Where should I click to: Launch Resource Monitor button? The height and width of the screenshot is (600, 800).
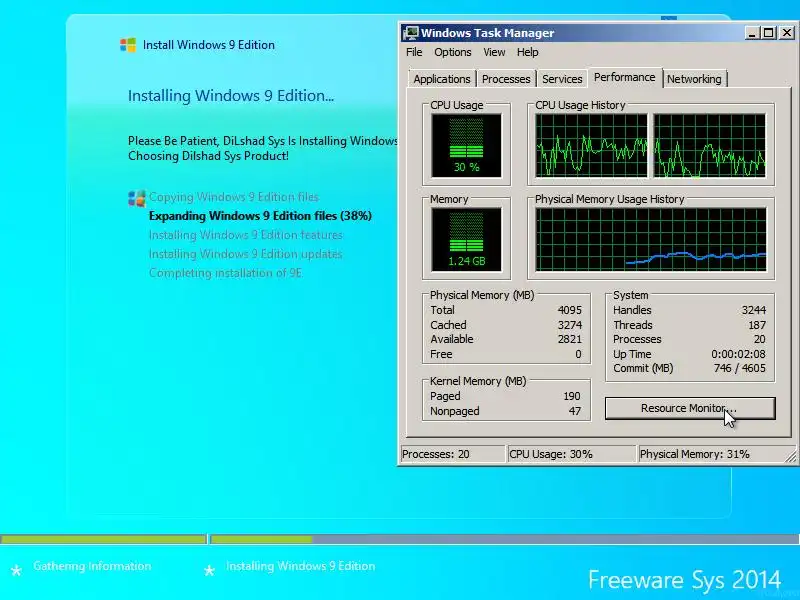[690, 408]
